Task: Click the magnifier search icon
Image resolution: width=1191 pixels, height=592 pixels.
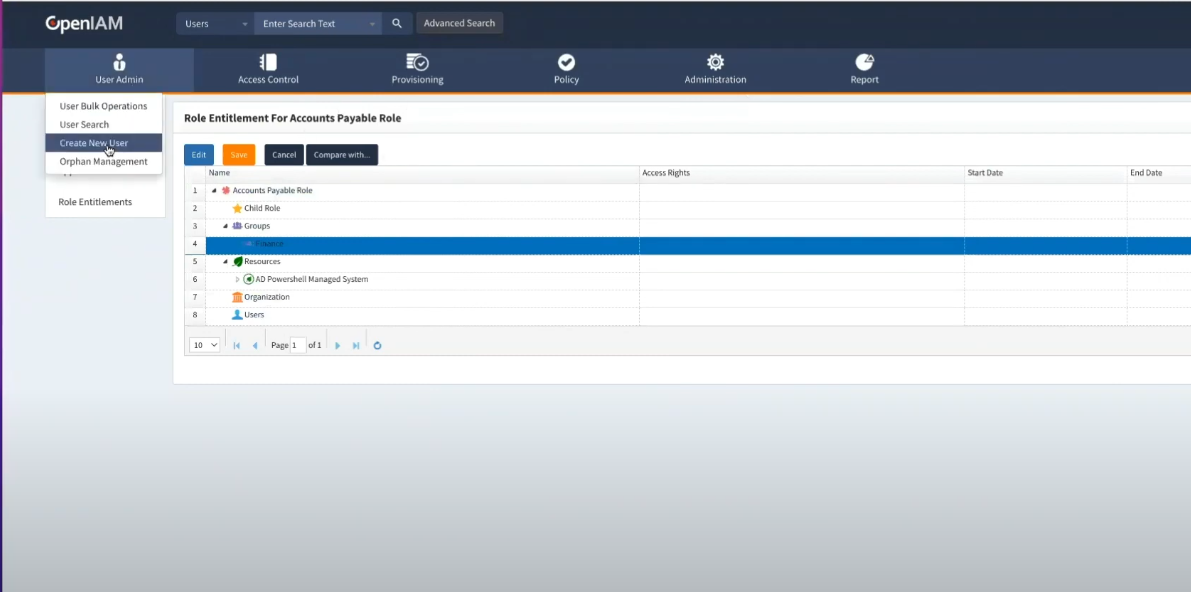Action: pos(396,24)
